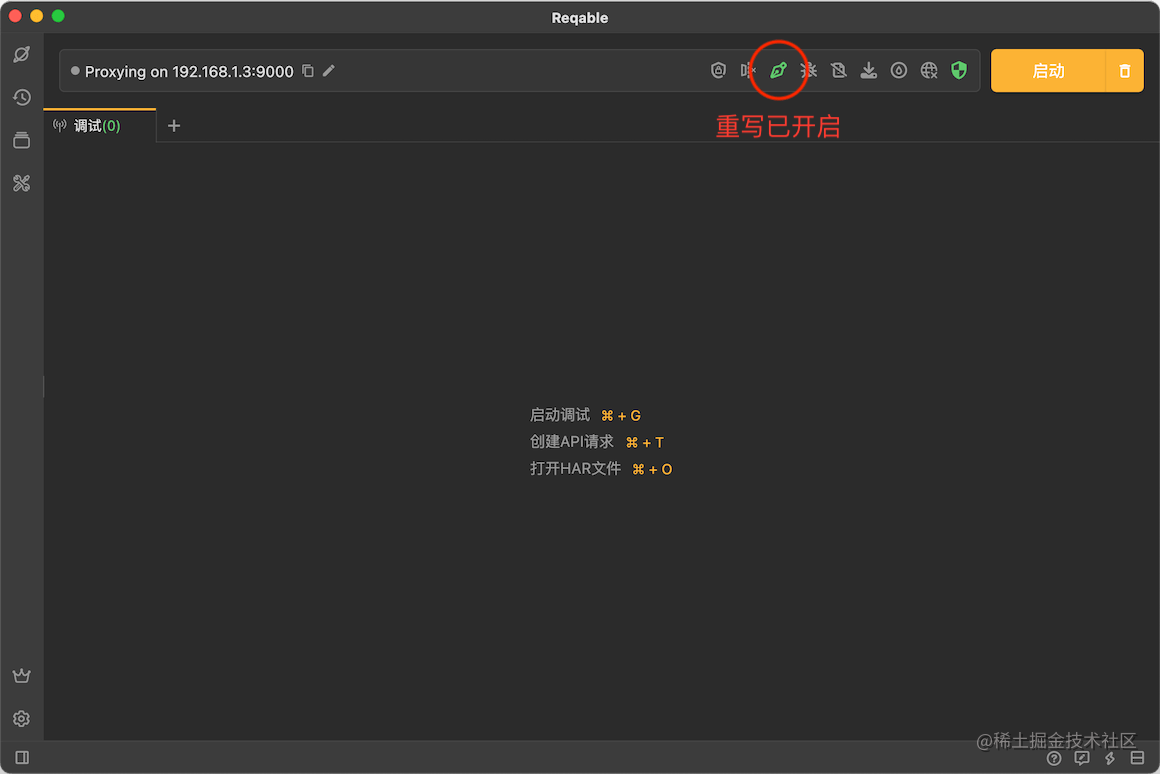Toggle the green shield security icon
1160x774 pixels.
click(958, 70)
